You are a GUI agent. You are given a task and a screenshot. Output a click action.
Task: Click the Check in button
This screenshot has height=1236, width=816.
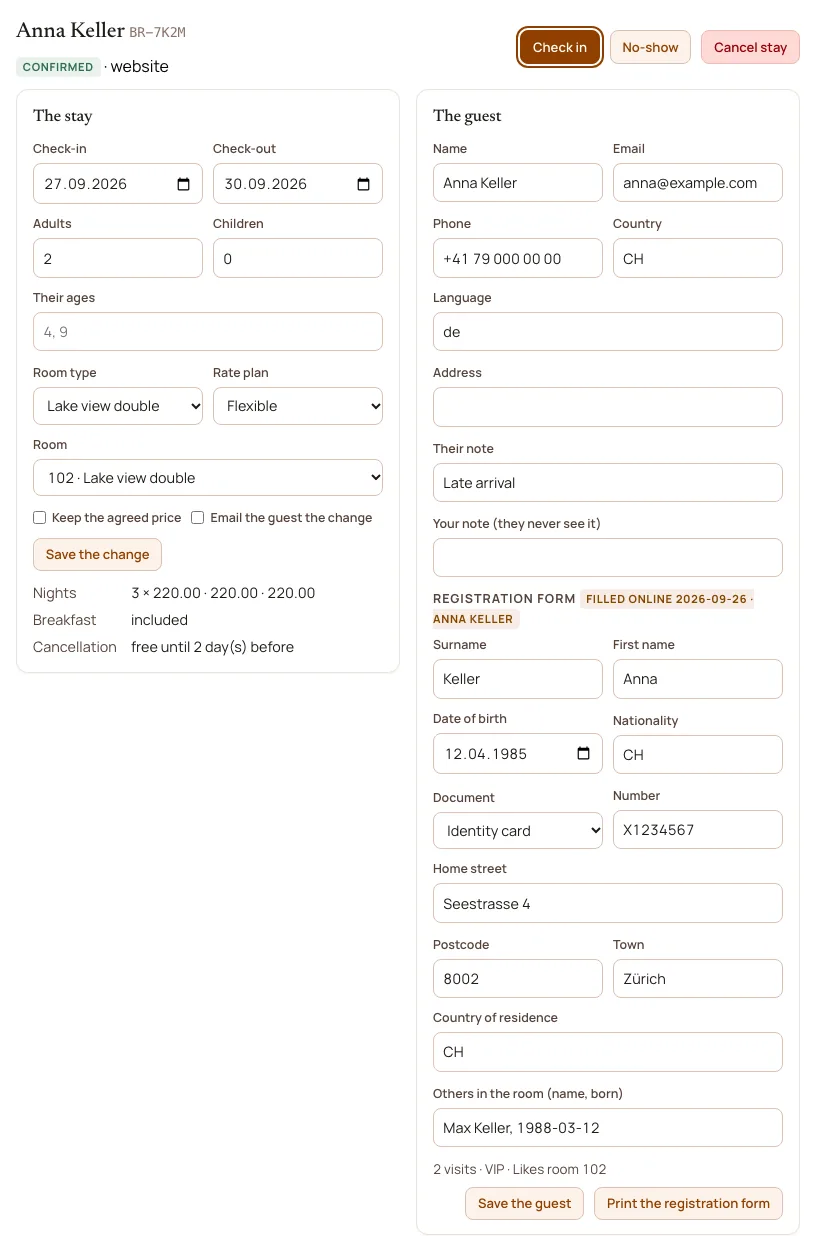(560, 47)
